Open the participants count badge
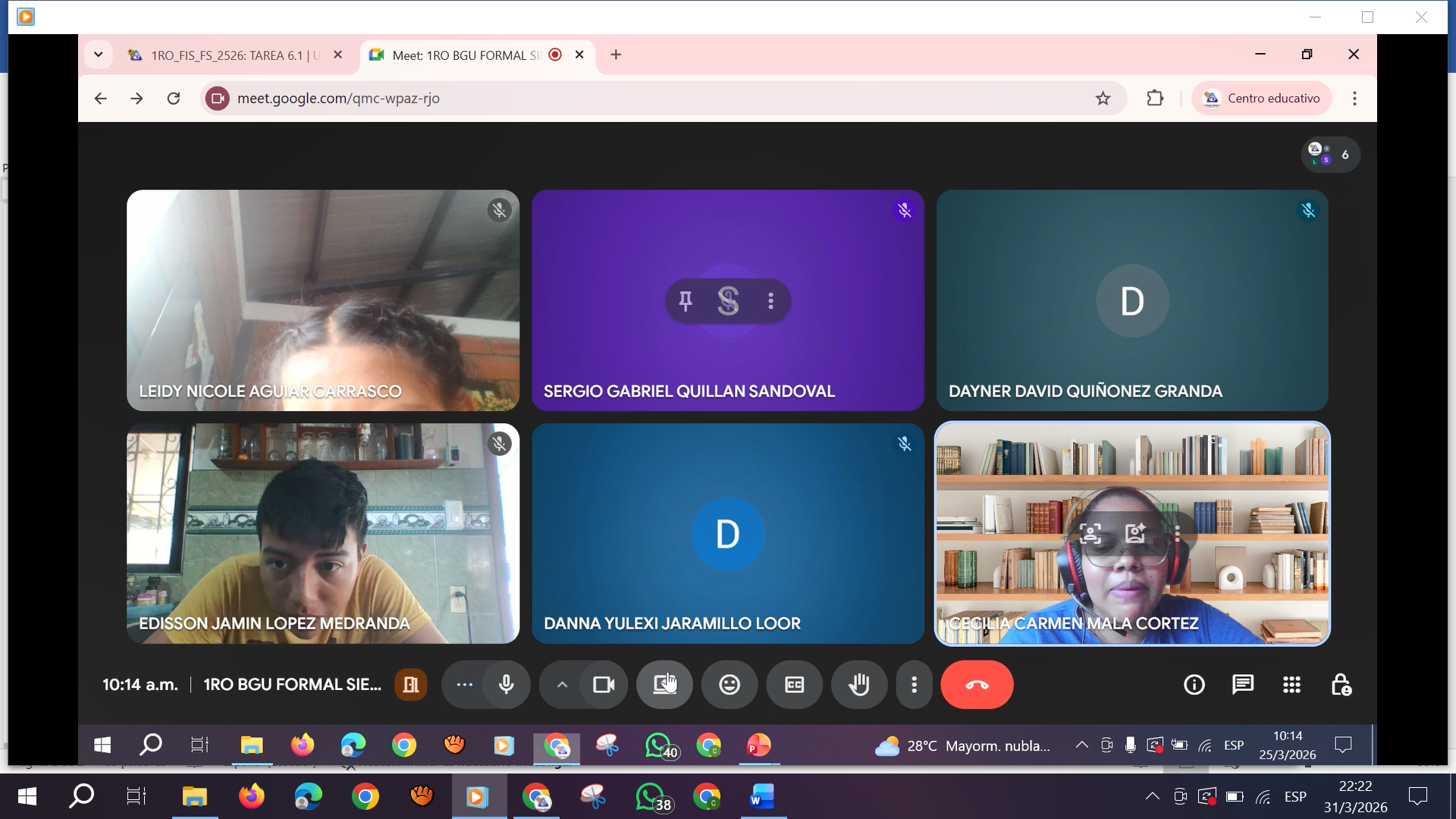This screenshot has height=819, width=1456. 1330,155
